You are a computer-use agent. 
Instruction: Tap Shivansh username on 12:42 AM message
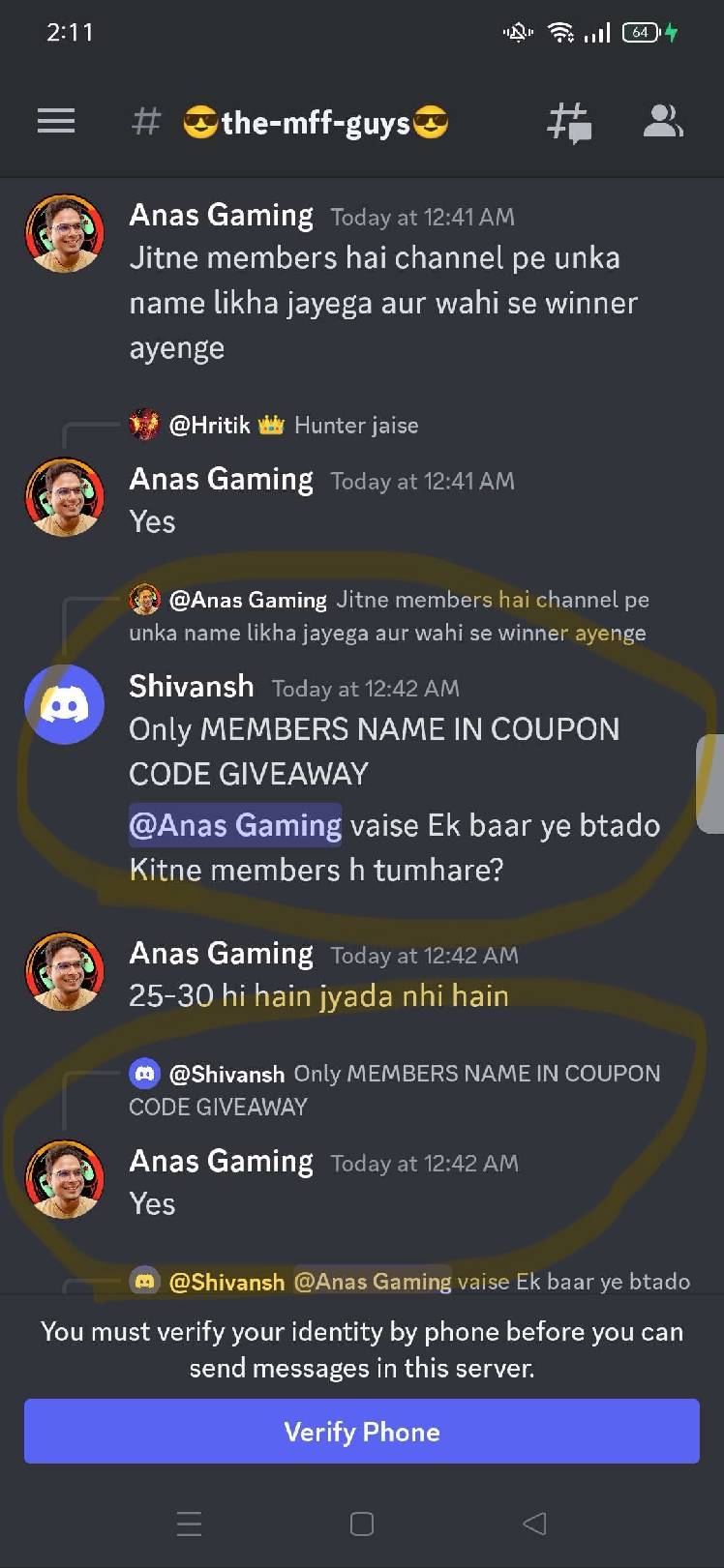click(x=192, y=686)
